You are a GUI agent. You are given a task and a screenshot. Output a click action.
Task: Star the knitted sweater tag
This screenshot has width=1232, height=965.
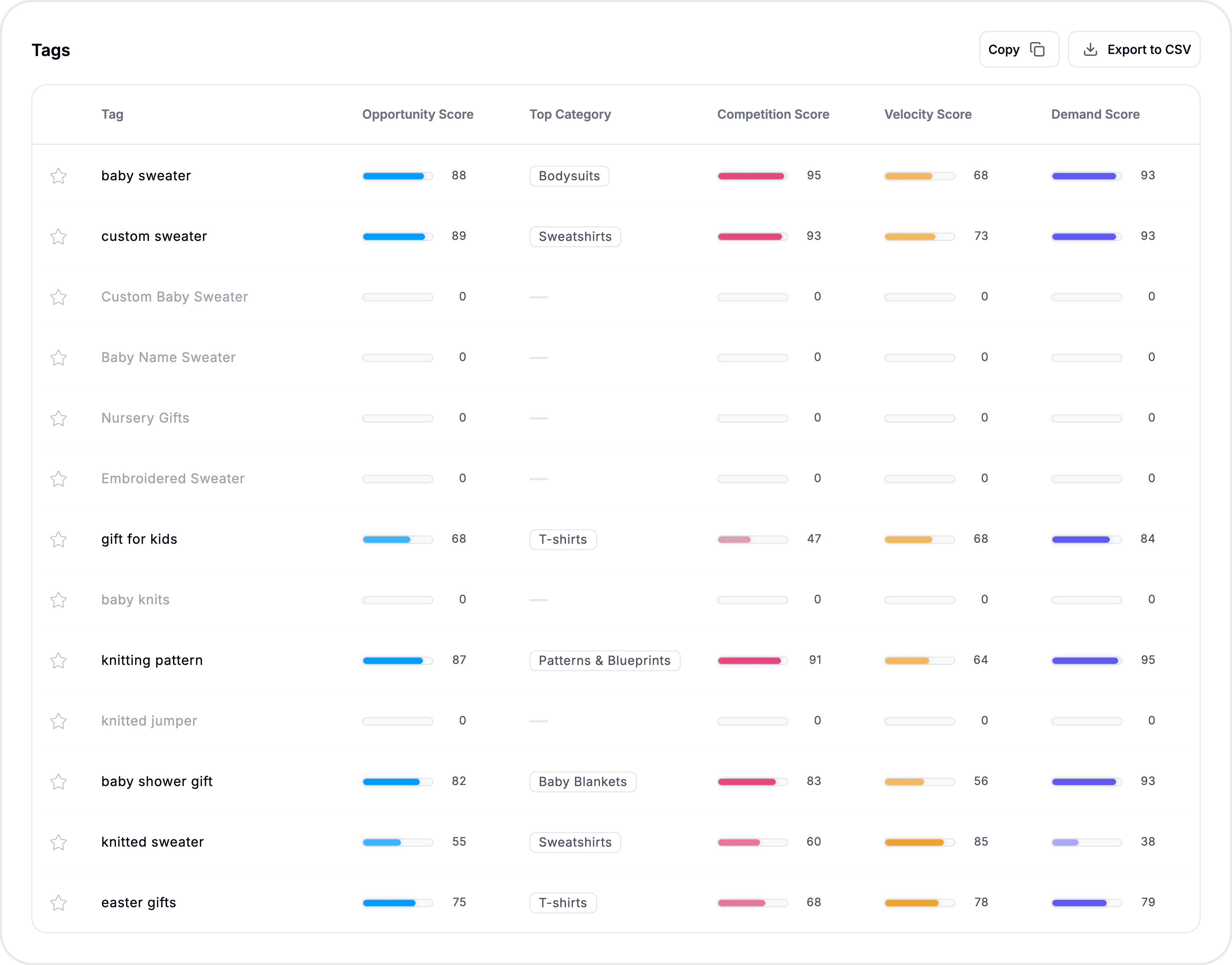tap(59, 842)
